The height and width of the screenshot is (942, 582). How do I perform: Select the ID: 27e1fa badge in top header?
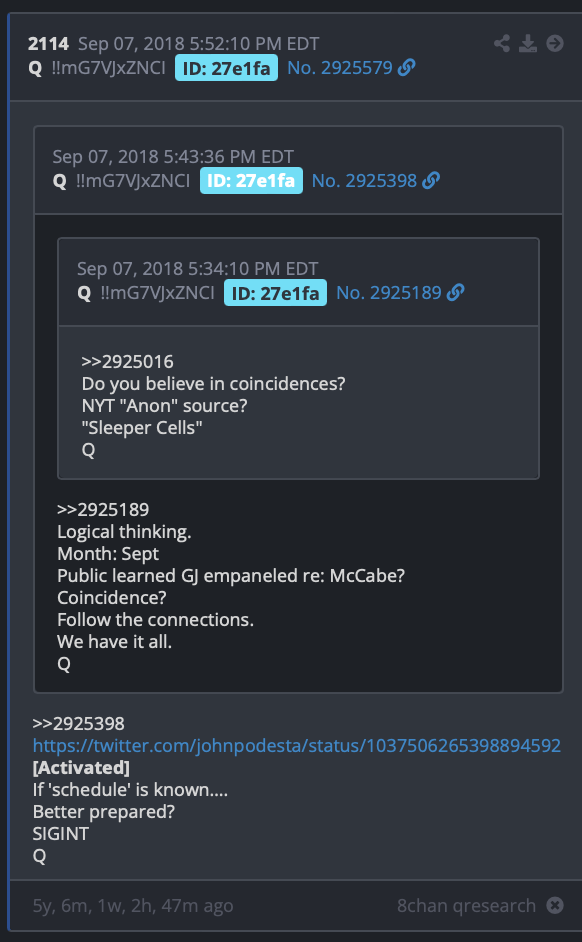(x=226, y=68)
